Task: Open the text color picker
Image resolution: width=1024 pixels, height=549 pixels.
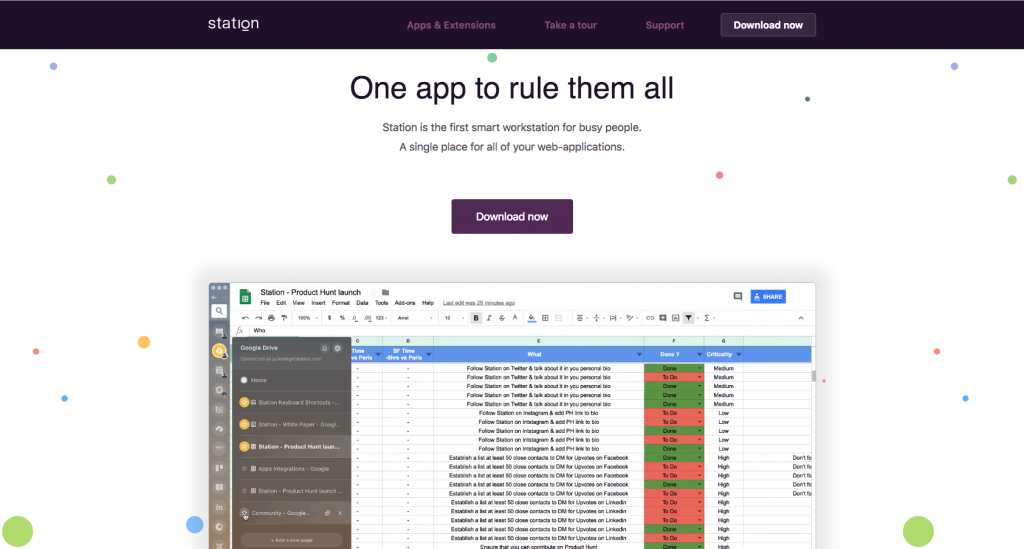Action: pos(515,318)
